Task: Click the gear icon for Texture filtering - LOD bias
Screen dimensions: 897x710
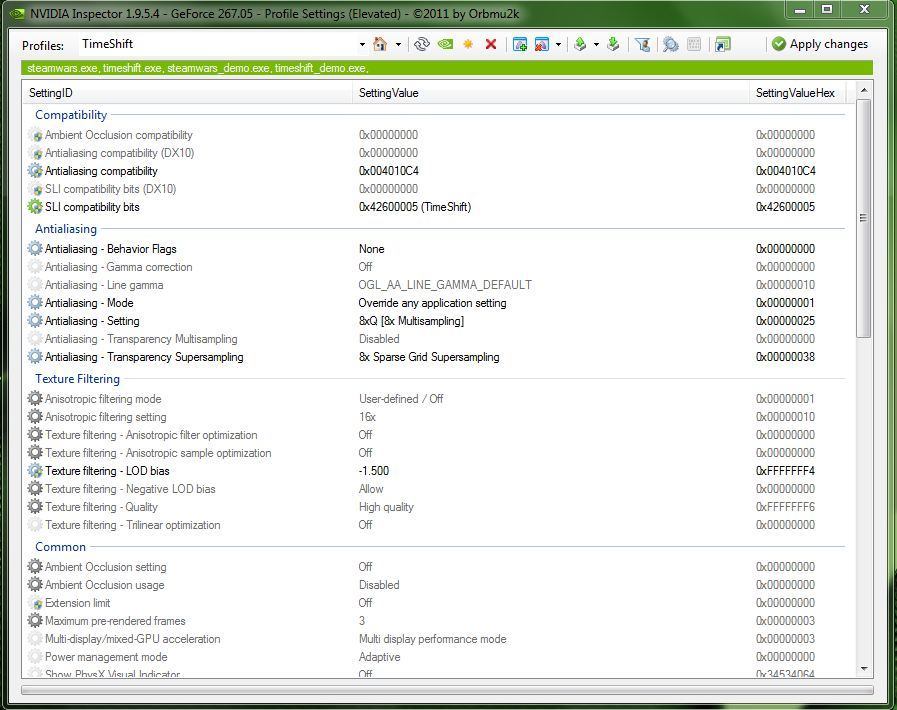Action: (35, 470)
